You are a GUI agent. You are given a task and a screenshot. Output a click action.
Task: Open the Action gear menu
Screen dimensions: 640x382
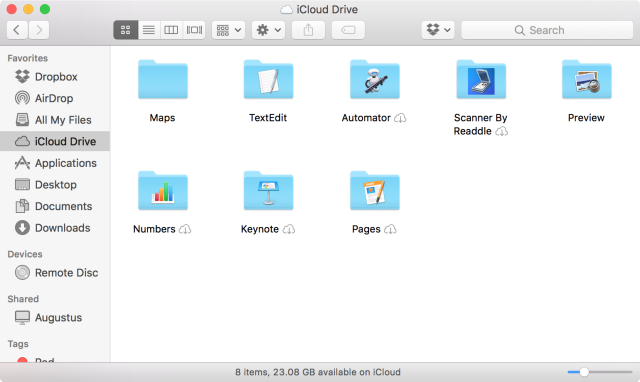[268, 30]
